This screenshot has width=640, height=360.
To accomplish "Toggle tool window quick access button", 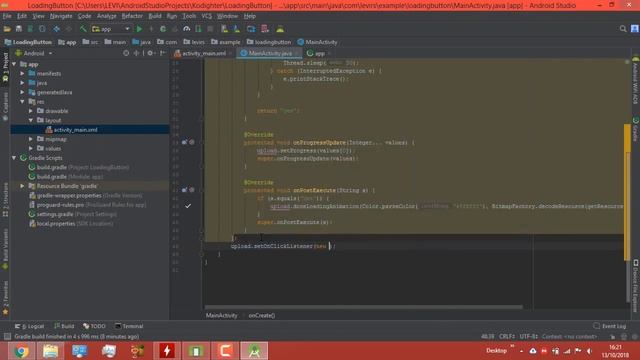I will (7, 337).
